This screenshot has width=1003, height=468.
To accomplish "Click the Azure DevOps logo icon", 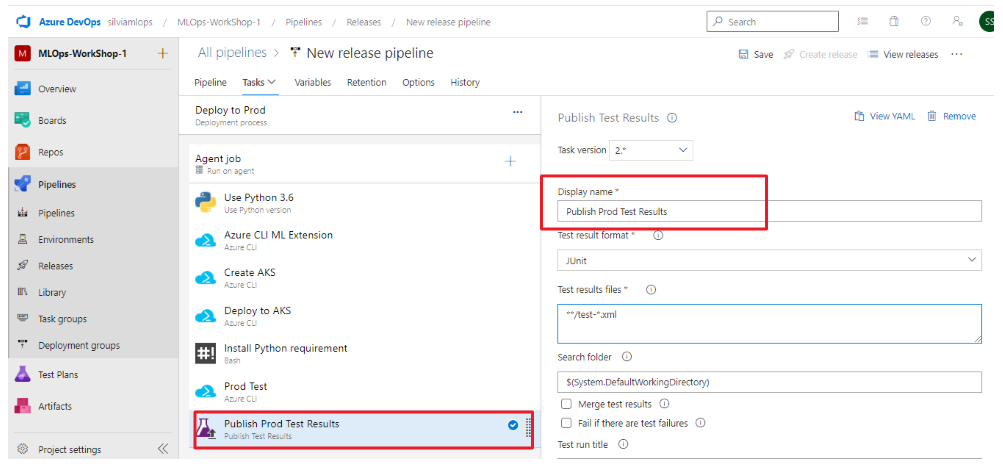I will [25, 21].
